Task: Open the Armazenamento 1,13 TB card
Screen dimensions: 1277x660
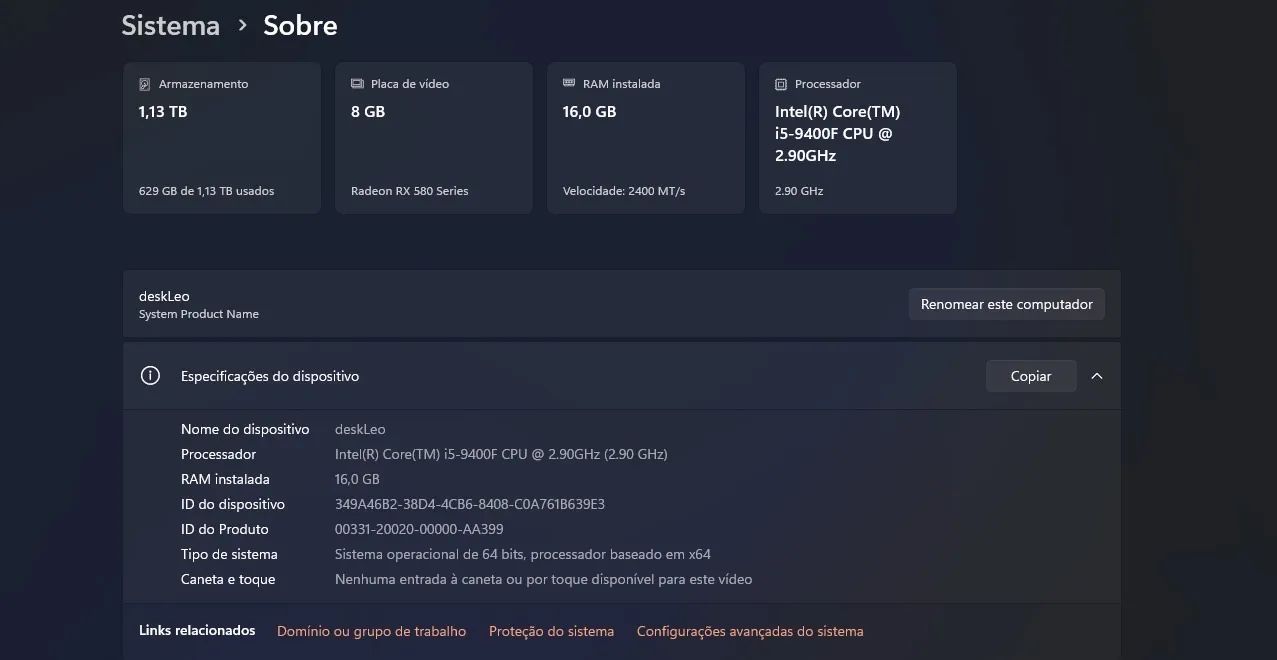Action: (x=222, y=138)
